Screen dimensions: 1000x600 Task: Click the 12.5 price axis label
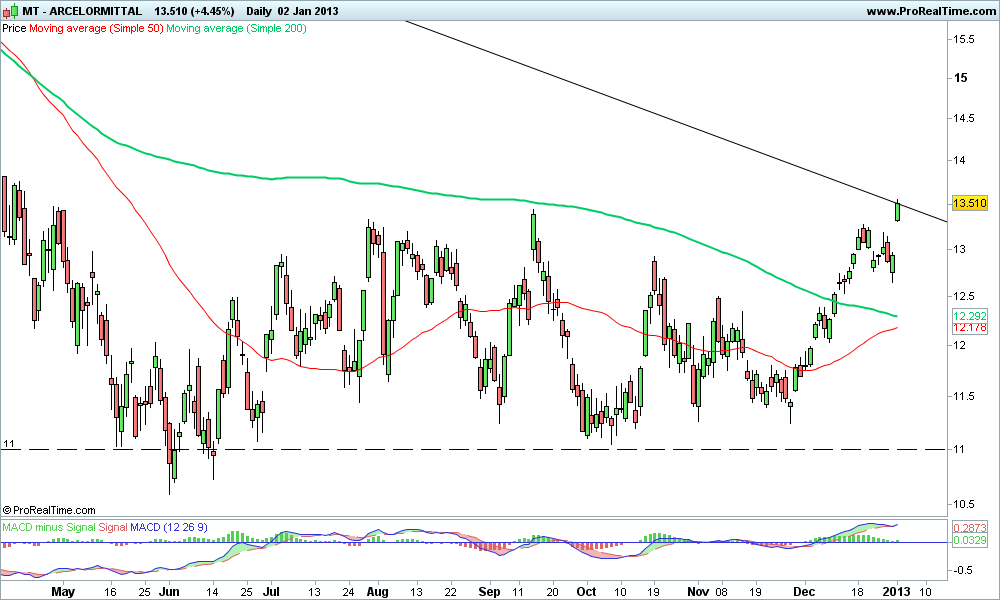[x=963, y=296]
